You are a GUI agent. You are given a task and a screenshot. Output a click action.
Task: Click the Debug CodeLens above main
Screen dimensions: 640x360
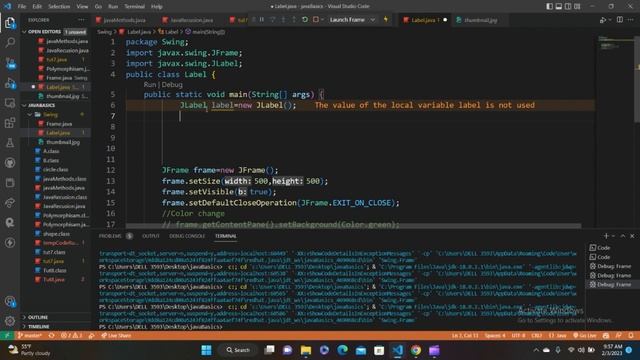(172, 84)
